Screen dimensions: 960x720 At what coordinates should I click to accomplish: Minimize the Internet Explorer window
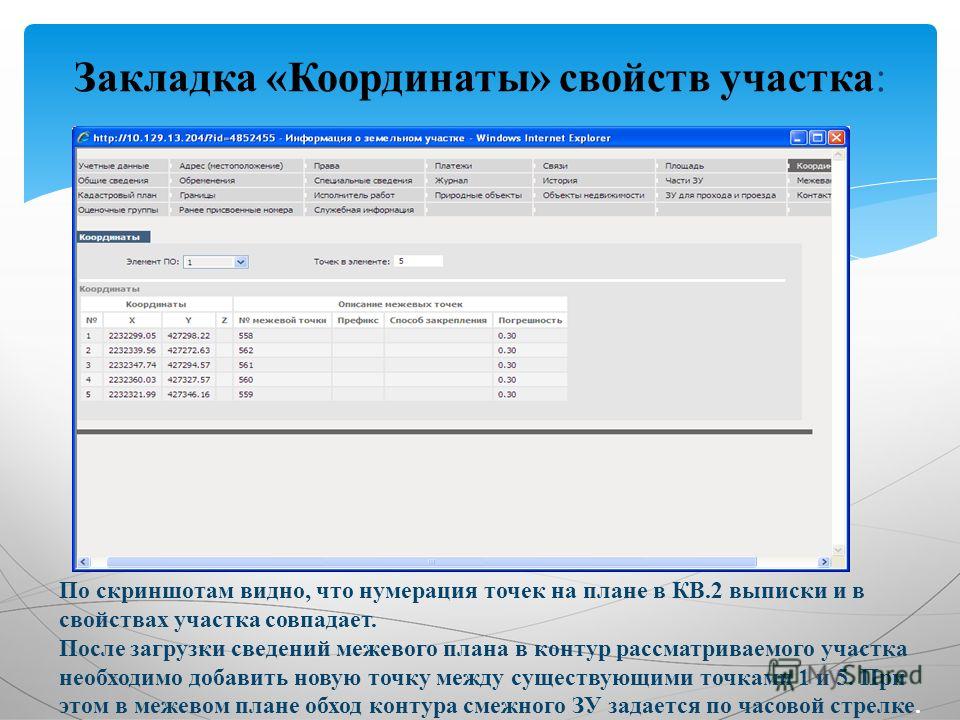[x=798, y=138]
